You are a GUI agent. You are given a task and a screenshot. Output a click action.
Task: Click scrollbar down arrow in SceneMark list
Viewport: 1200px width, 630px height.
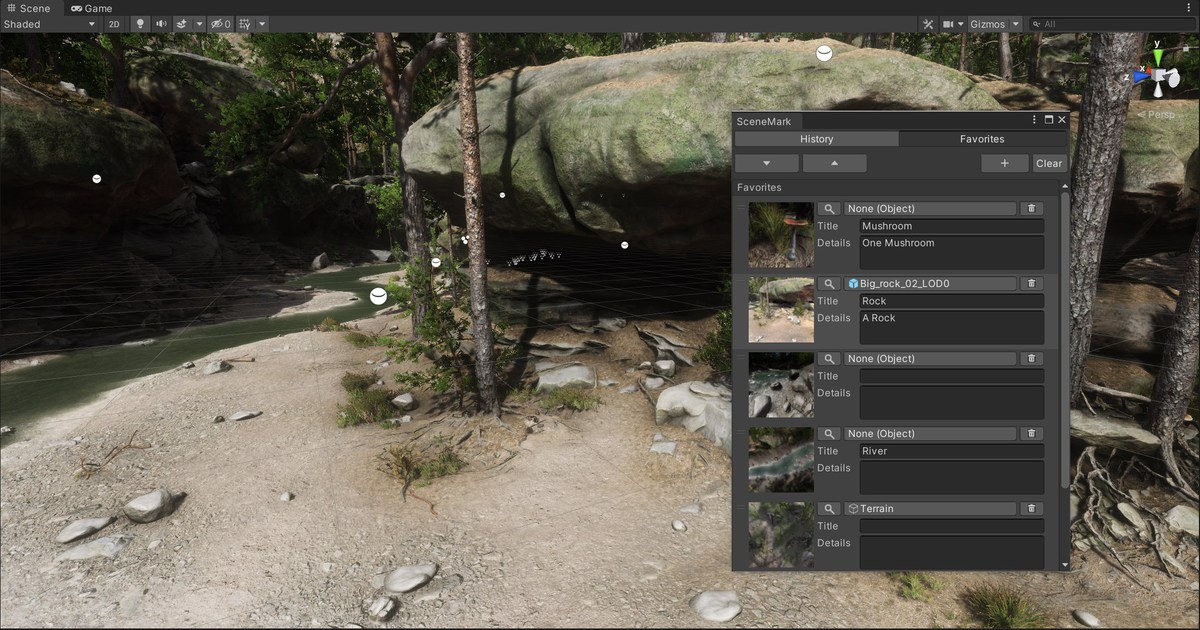point(1065,565)
